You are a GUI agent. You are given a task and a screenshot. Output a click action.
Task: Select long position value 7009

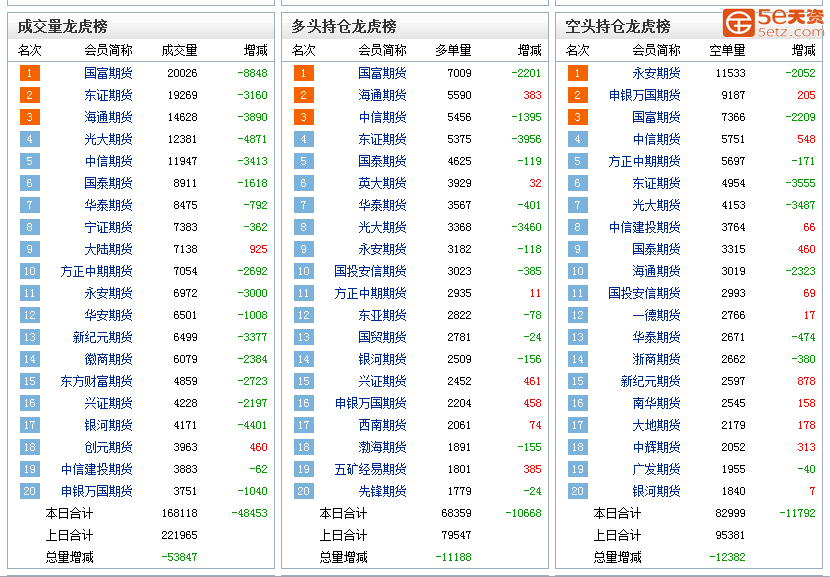click(459, 73)
